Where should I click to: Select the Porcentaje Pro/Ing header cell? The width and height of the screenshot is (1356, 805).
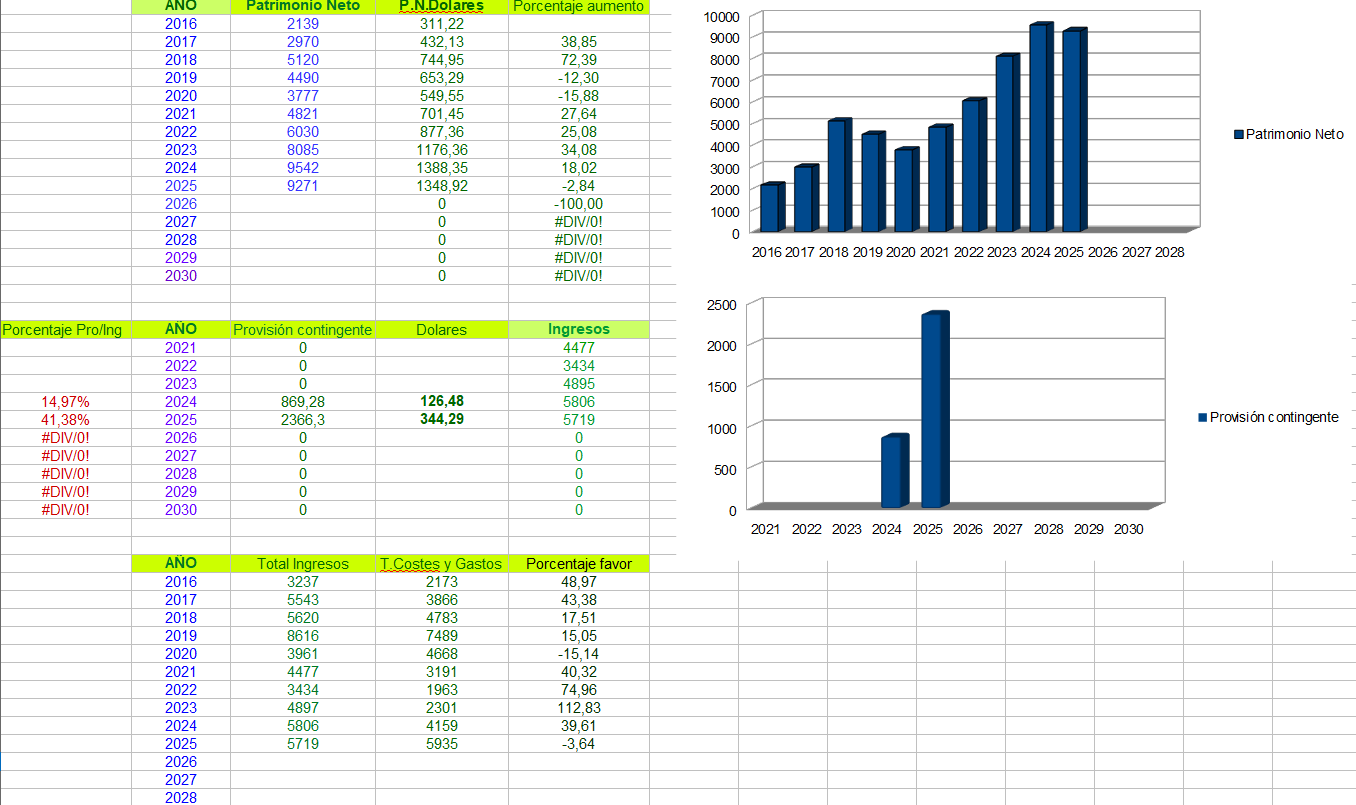(x=65, y=330)
